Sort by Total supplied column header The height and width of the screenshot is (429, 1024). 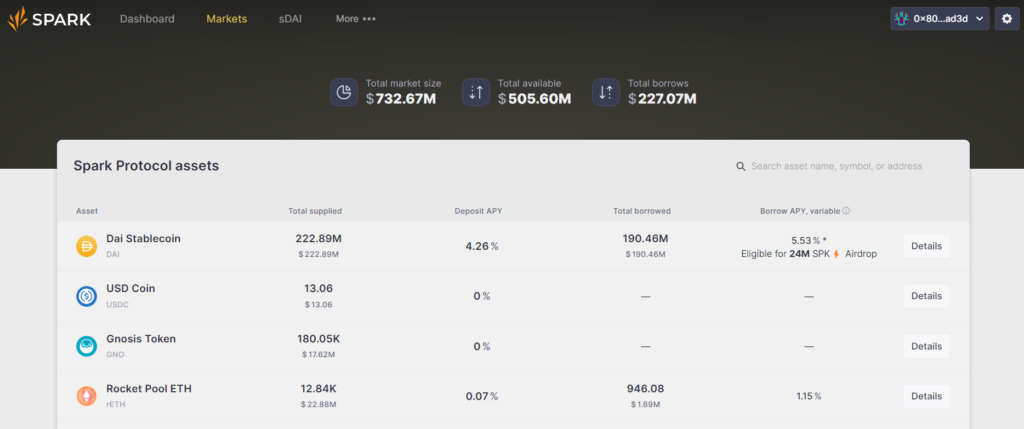click(x=315, y=211)
